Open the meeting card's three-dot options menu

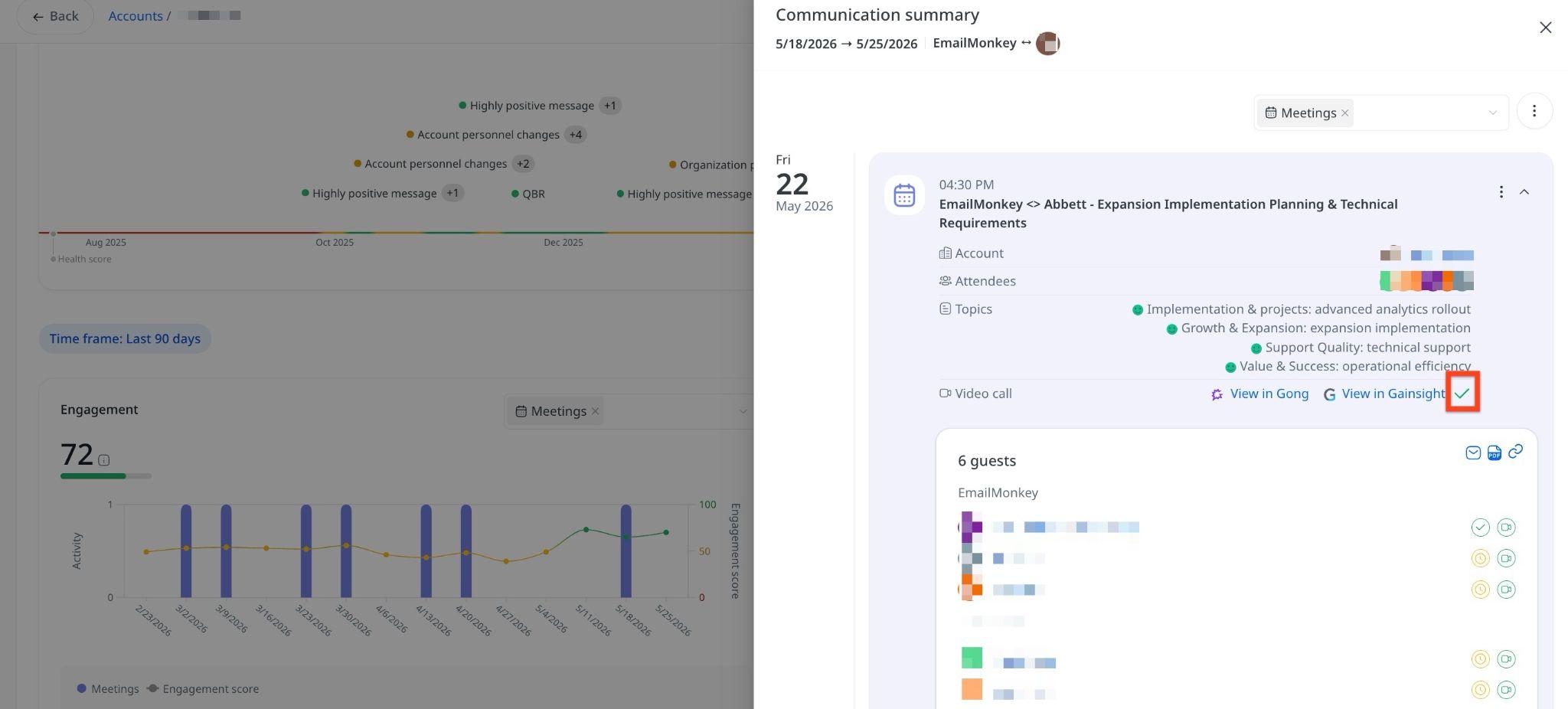1501,192
